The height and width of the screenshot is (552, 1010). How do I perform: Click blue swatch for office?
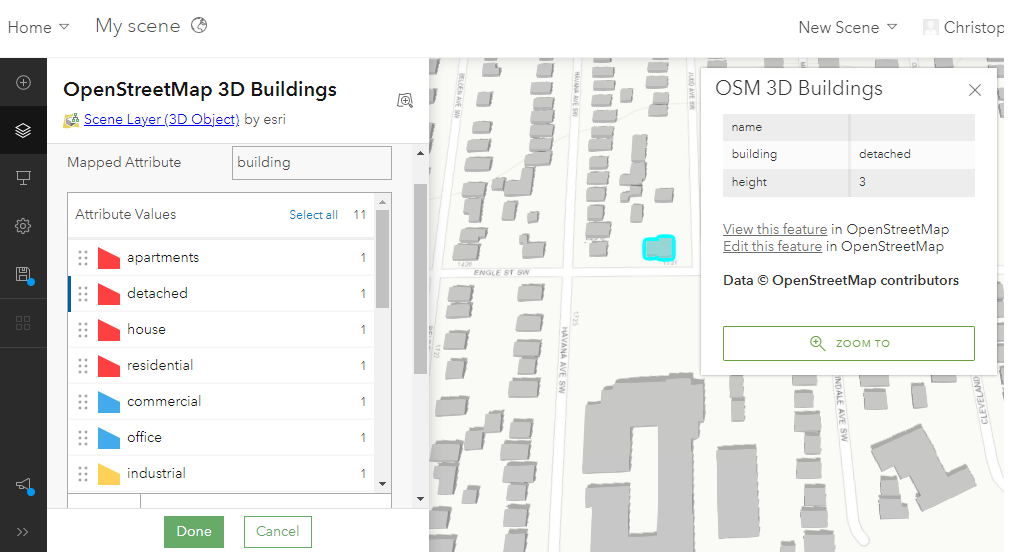(x=109, y=438)
